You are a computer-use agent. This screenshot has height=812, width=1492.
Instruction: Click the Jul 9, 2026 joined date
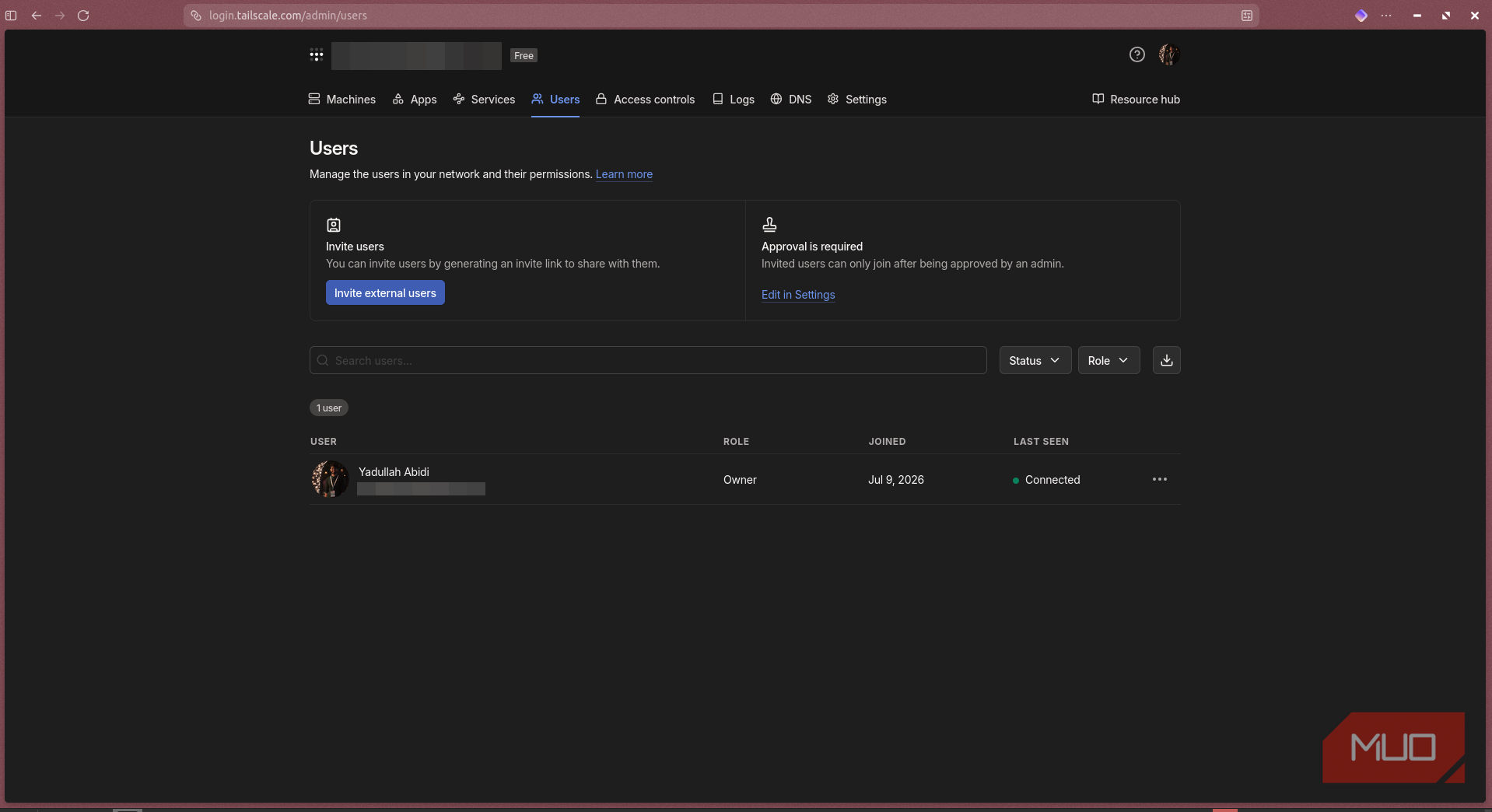(x=896, y=480)
